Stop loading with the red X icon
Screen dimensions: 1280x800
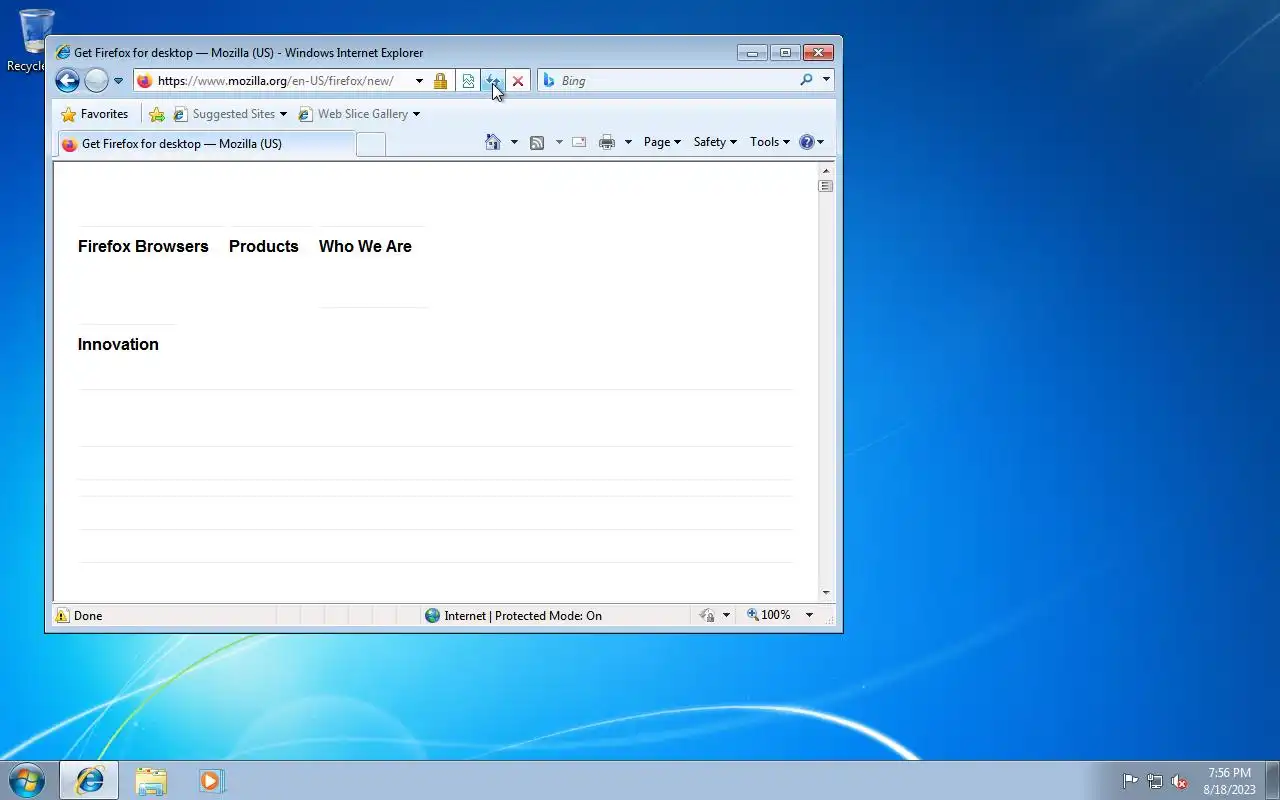518,81
